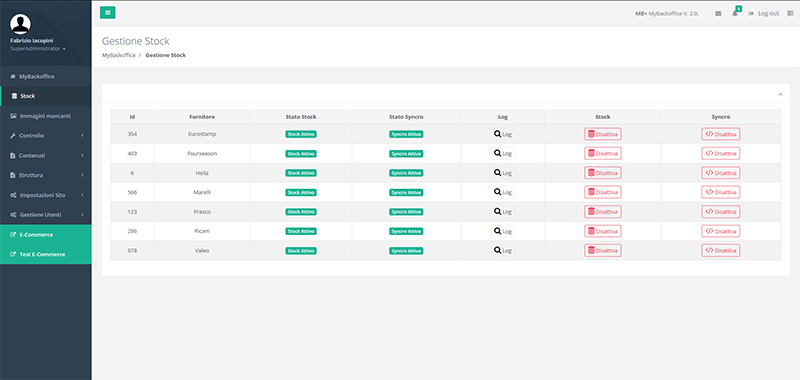800x380 pixels.
Task: Open MyBackoffice in the sidebar
Action: coord(46,77)
